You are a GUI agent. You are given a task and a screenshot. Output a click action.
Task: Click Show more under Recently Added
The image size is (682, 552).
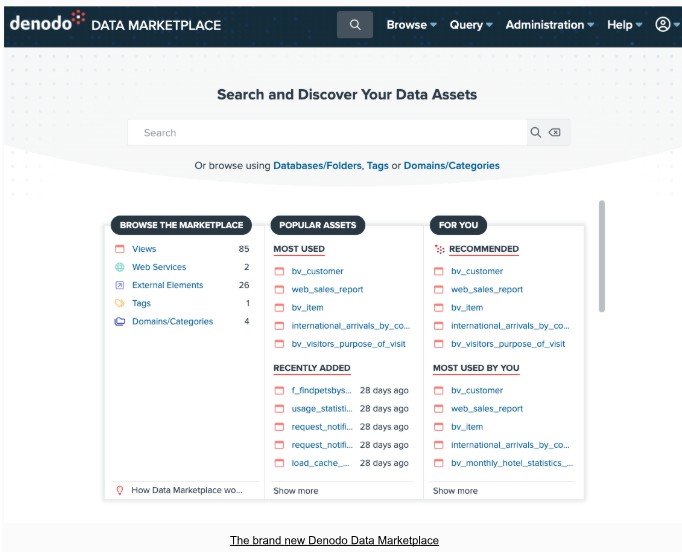click(296, 491)
